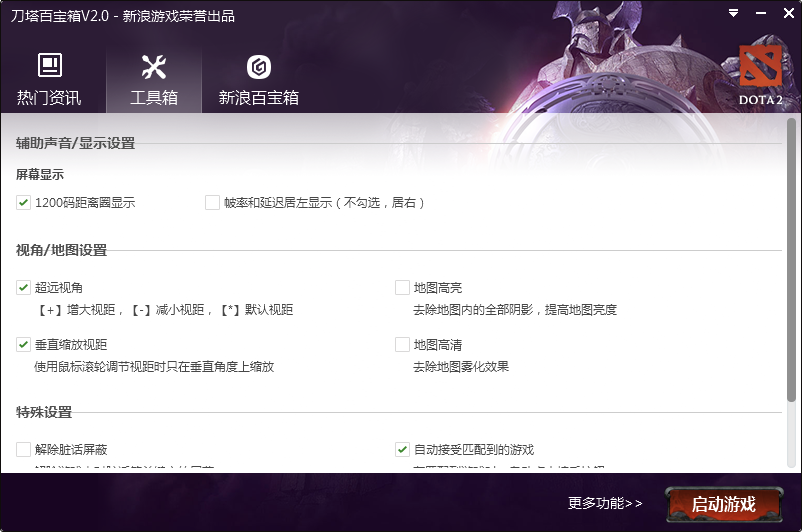The height and width of the screenshot is (532, 802).
Task: Open the 更多功能>> link
Action: coord(605,503)
